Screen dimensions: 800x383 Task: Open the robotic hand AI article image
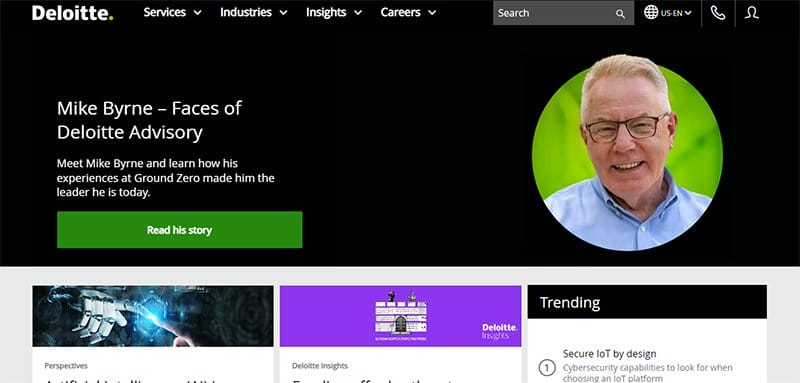click(x=153, y=316)
